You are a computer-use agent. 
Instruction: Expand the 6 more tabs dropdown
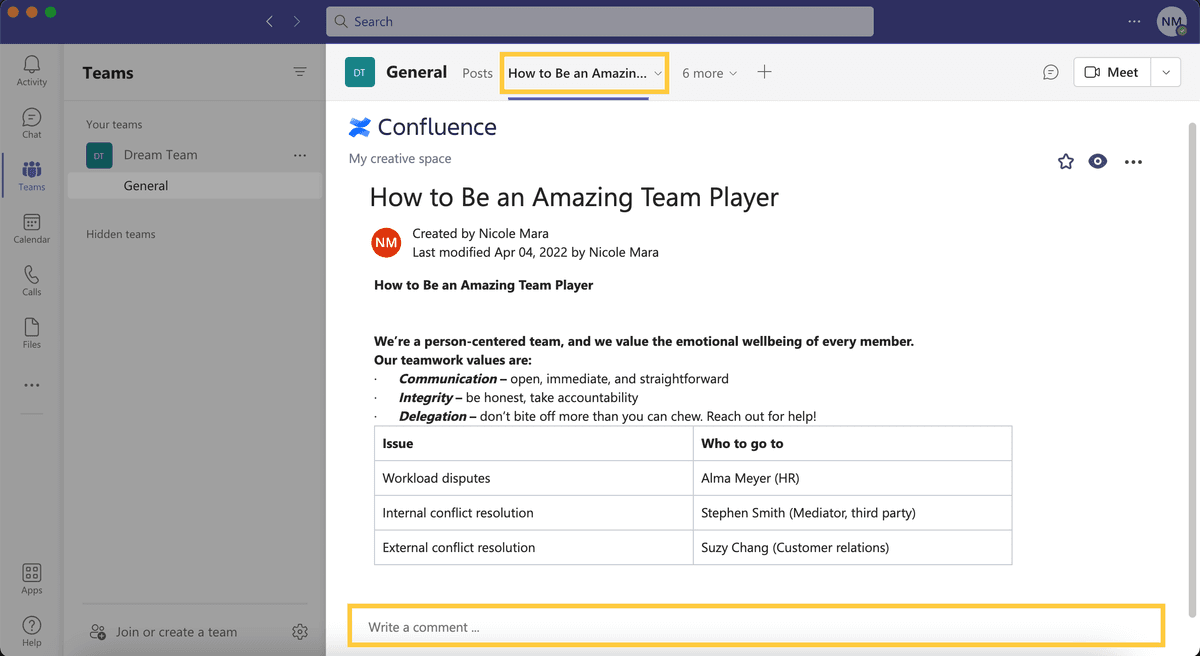pyautogui.click(x=709, y=72)
